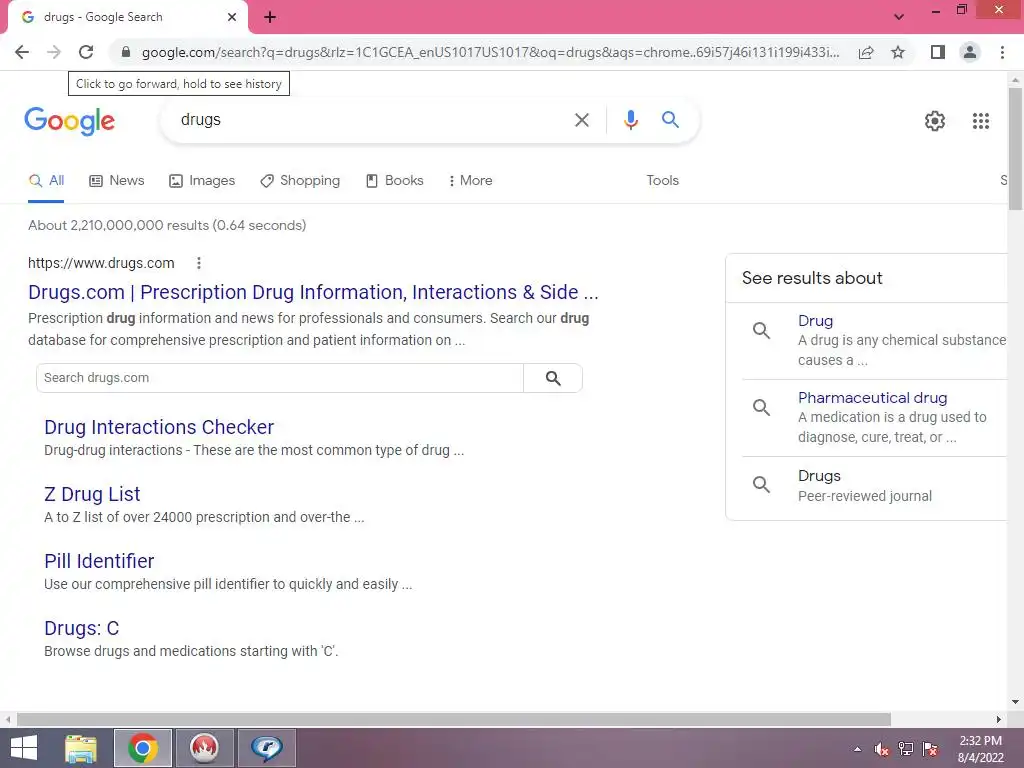Click the scroll right arrow
The height and width of the screenshot is (768, 1024).
999,719
